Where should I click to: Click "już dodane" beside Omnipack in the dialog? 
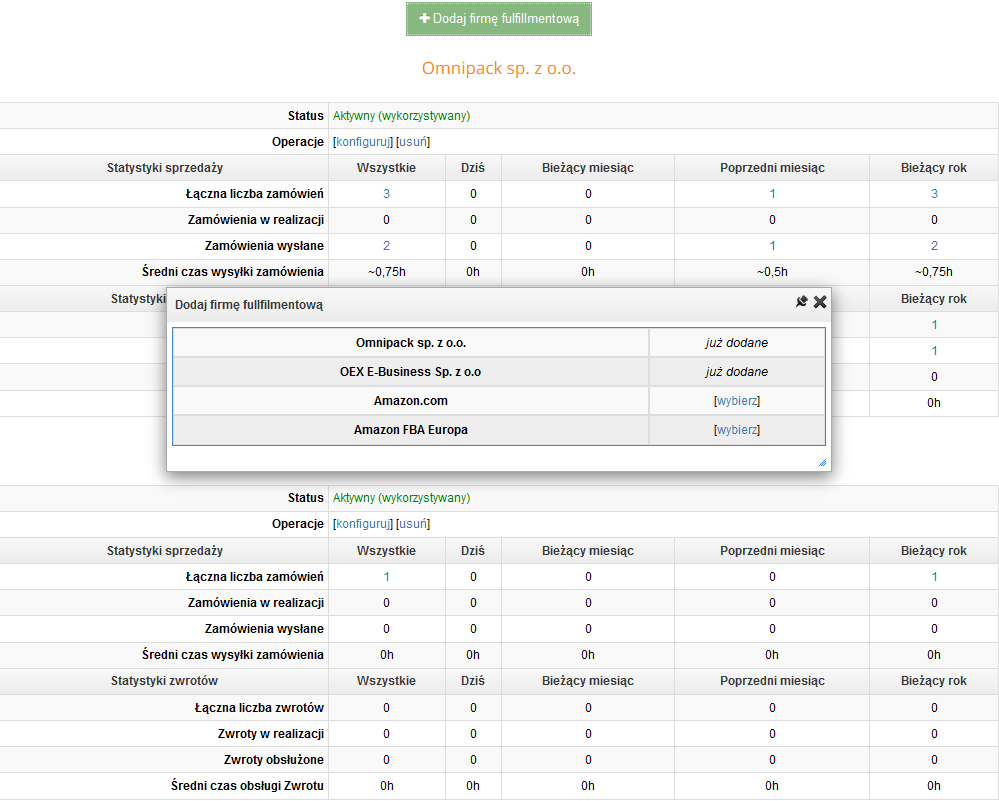tap(737, 343)
